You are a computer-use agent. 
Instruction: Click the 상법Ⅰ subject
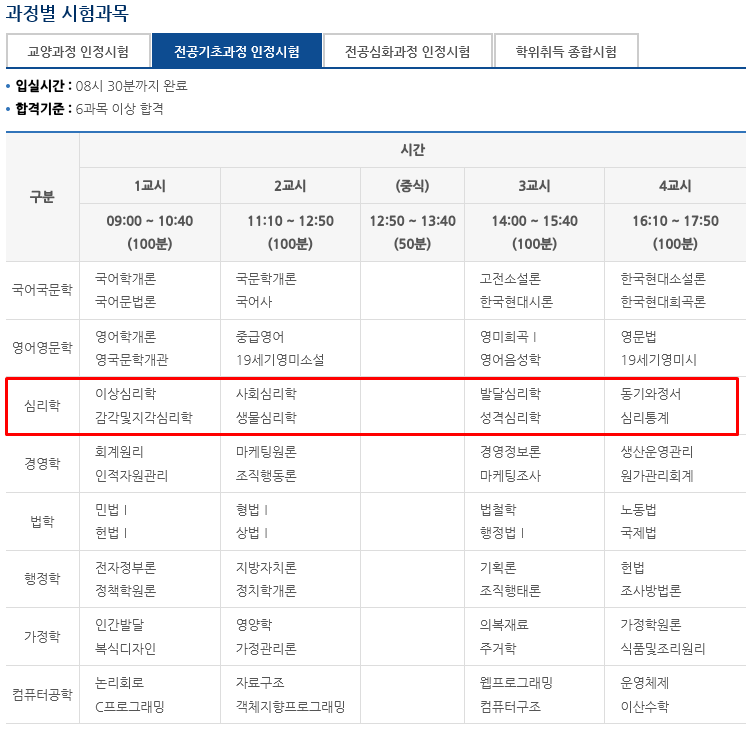coord(251,533)
